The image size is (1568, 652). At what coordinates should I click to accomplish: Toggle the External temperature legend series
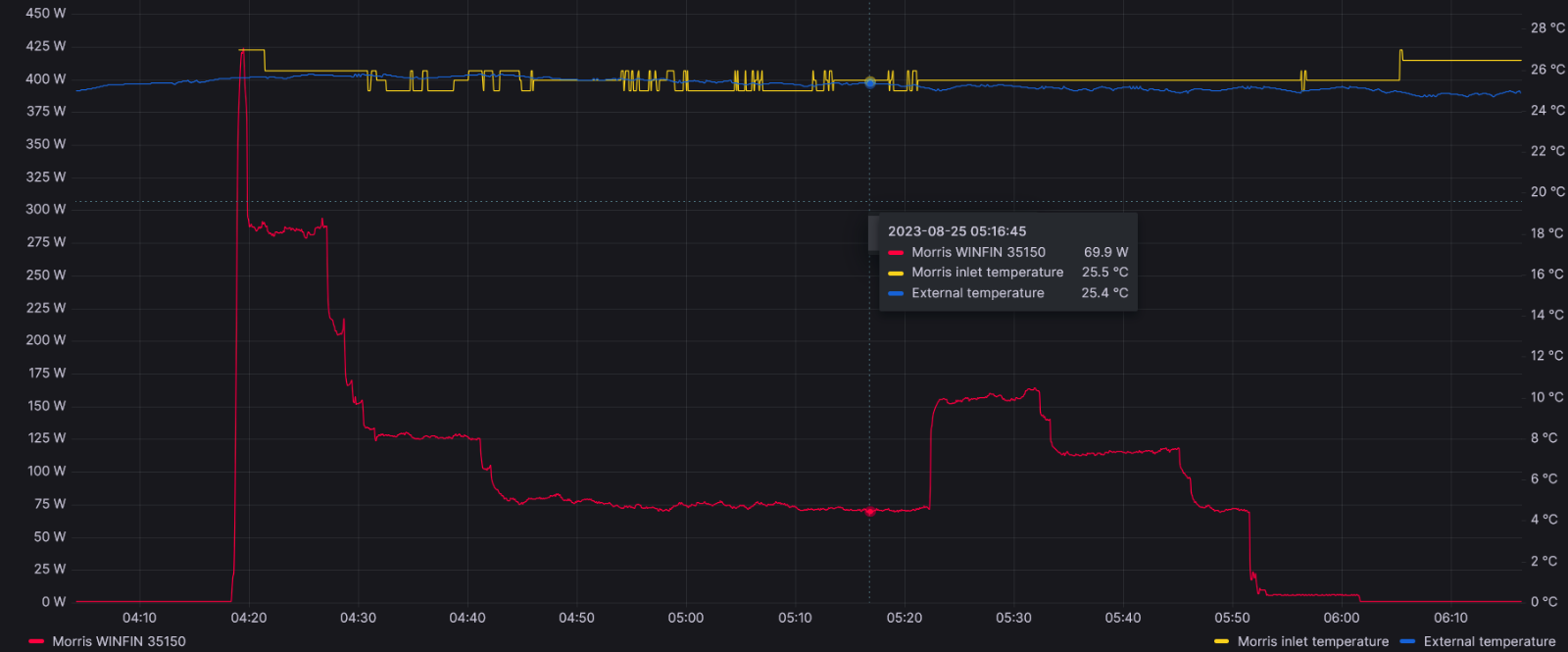1490,641
